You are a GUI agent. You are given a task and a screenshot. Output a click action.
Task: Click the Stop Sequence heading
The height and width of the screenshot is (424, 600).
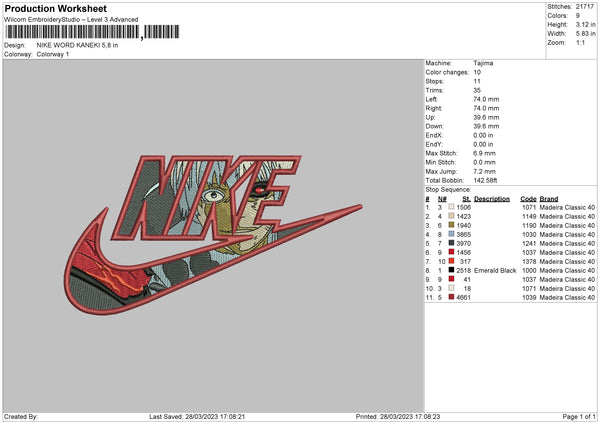448,190
